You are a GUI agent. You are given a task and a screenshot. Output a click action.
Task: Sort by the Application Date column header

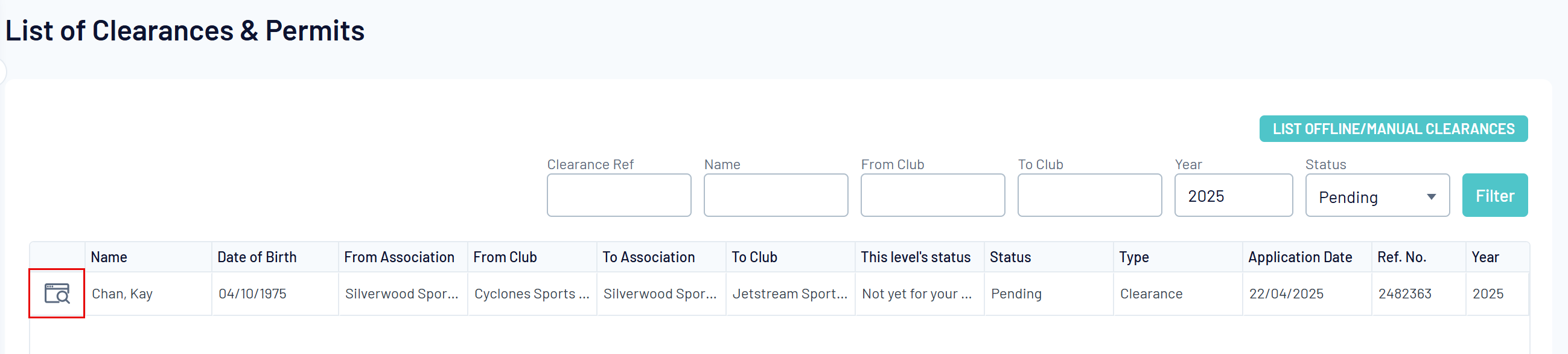click(x=1299, y=257)
